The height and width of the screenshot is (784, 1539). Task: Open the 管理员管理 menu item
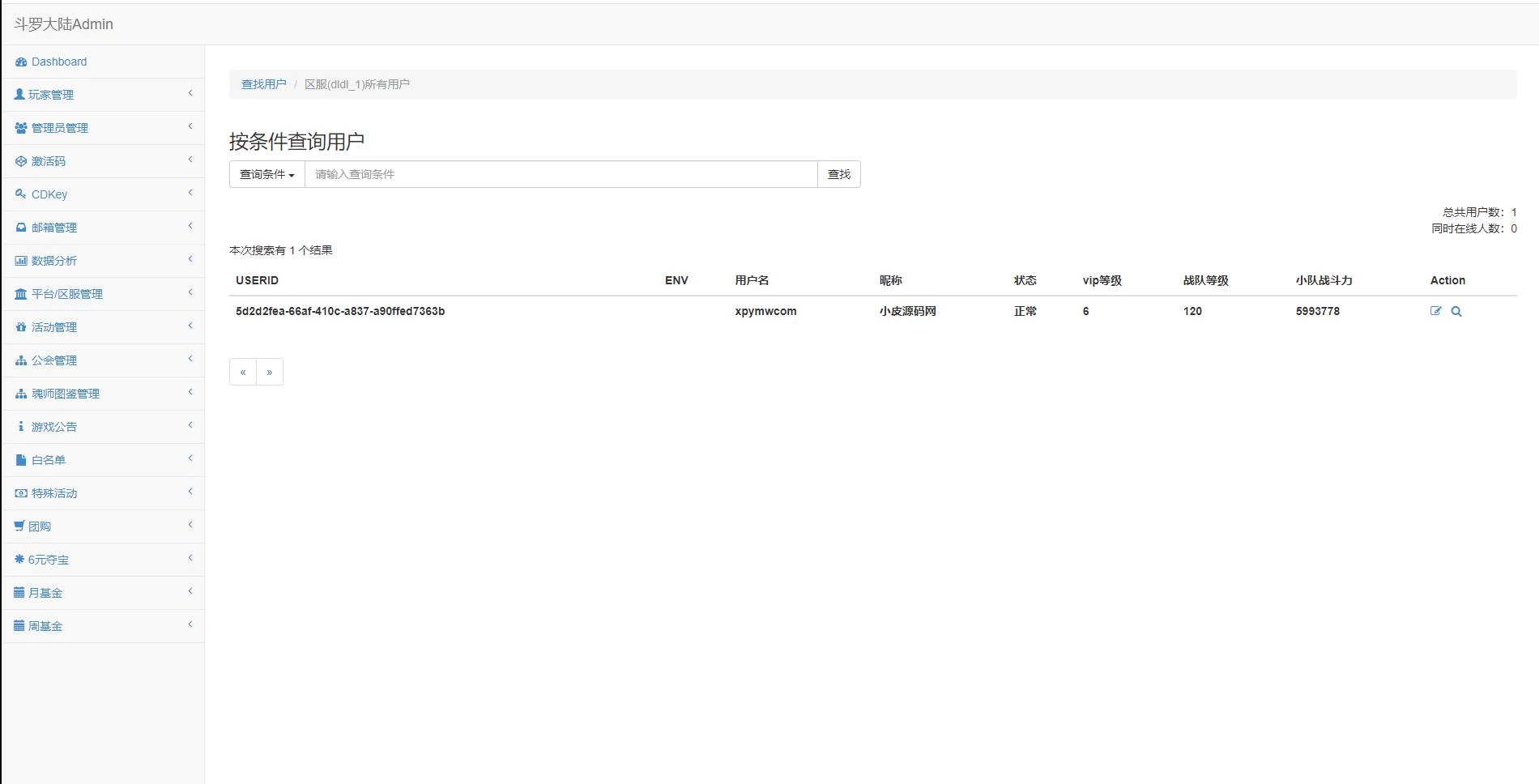coord(60,128)
